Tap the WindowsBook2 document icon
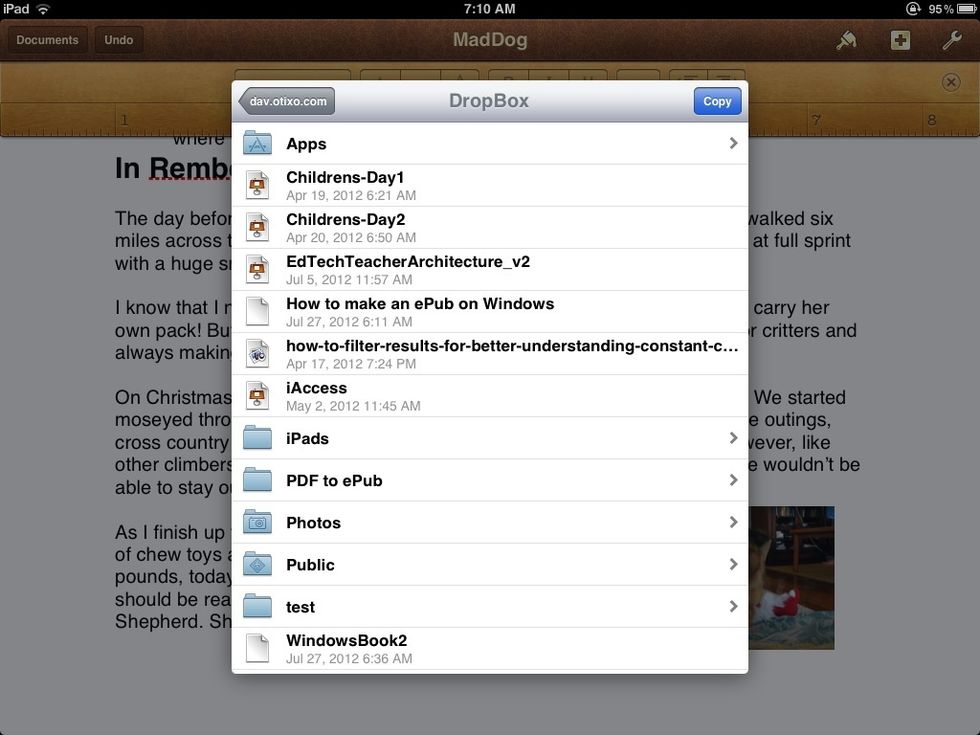 pyautogui.click(x=258, y=648)
